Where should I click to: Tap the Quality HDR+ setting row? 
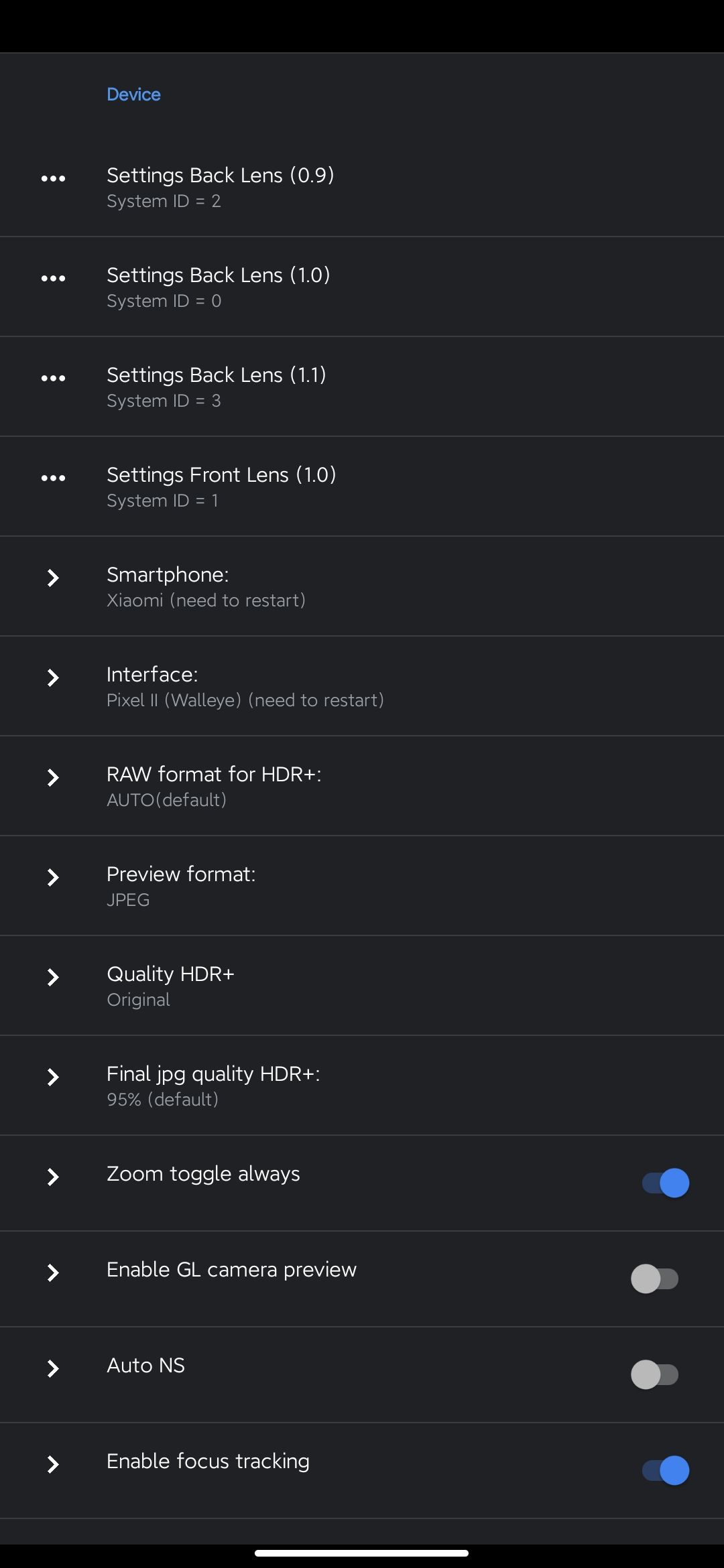coord(170,985)
